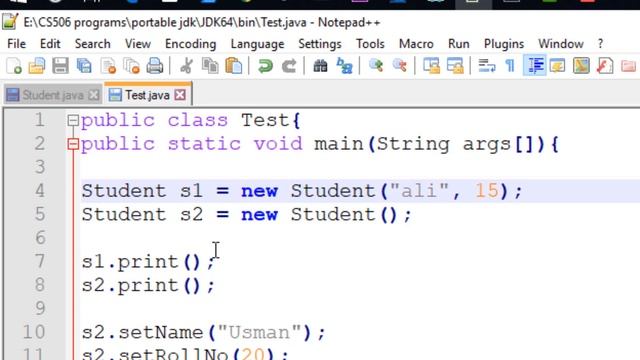The height and width of the screenshot is (360, 640).
Task: Open the Window menu
Action: [560, 44]
